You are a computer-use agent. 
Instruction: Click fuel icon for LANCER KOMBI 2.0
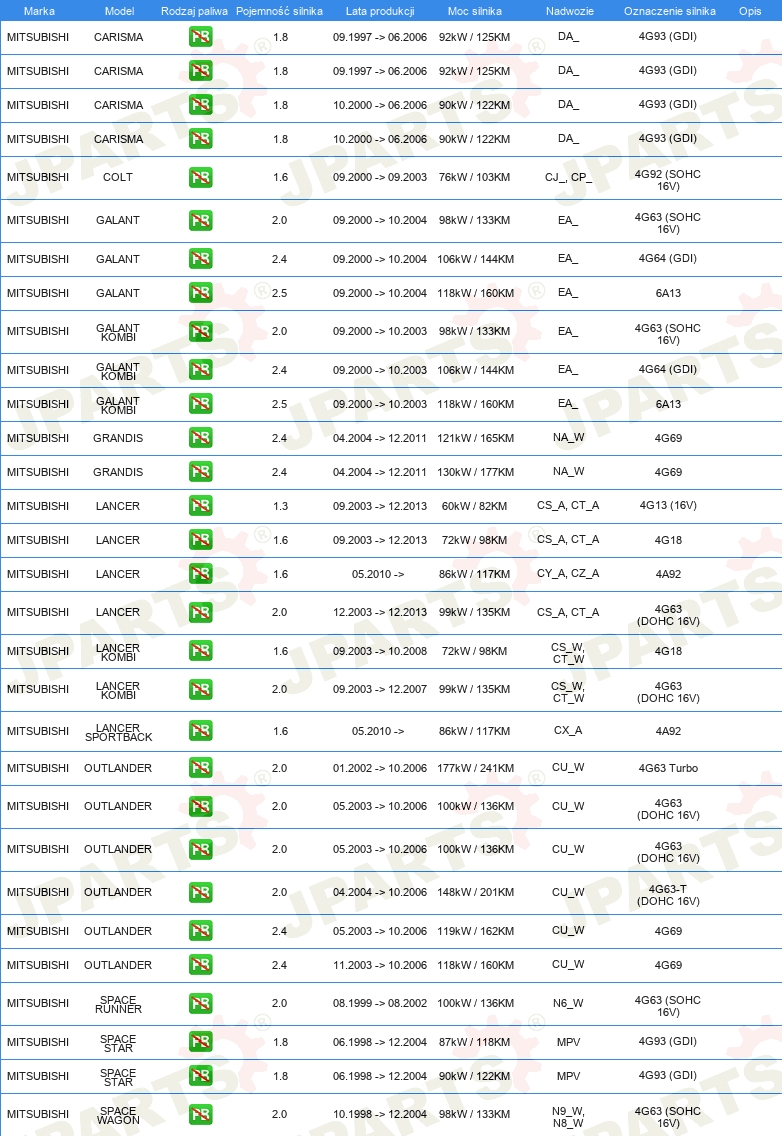201,689
